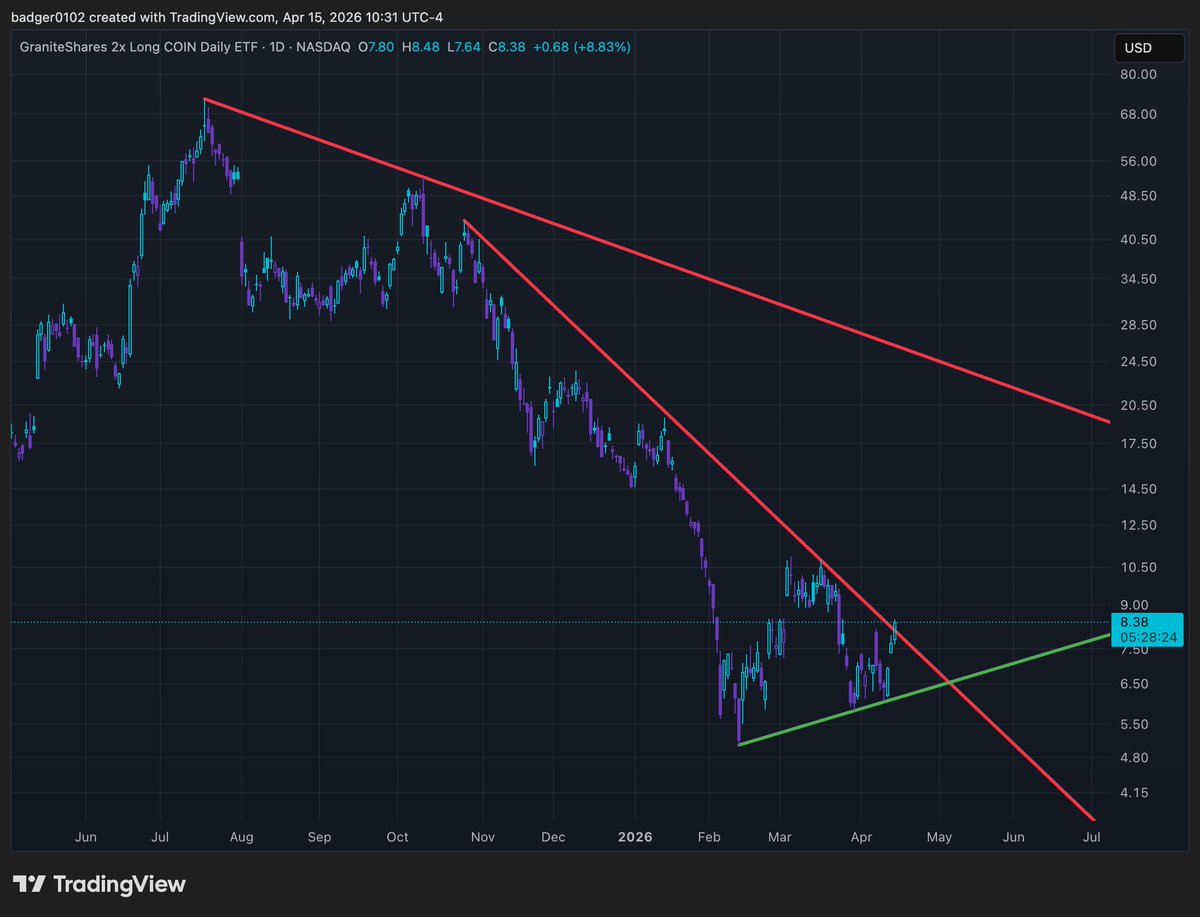Click the 80.00 price axis label
The image size is (1200, 917).
(x=1138, y=74)
